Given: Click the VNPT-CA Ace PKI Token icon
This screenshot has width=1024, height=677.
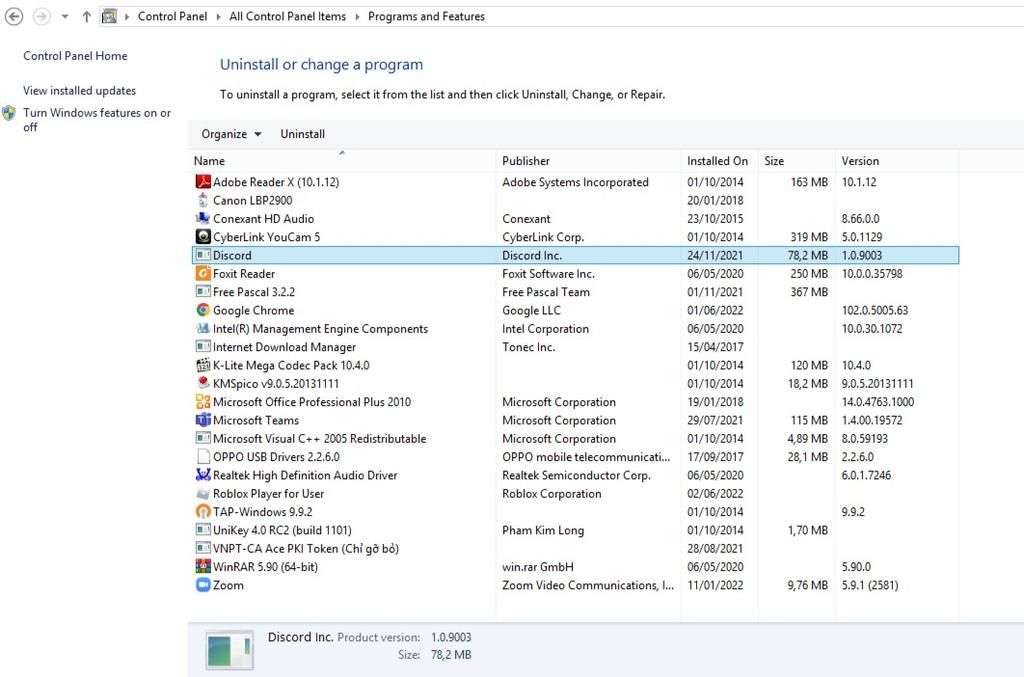Looking at the screenshot, I should (x=203, y=548).
